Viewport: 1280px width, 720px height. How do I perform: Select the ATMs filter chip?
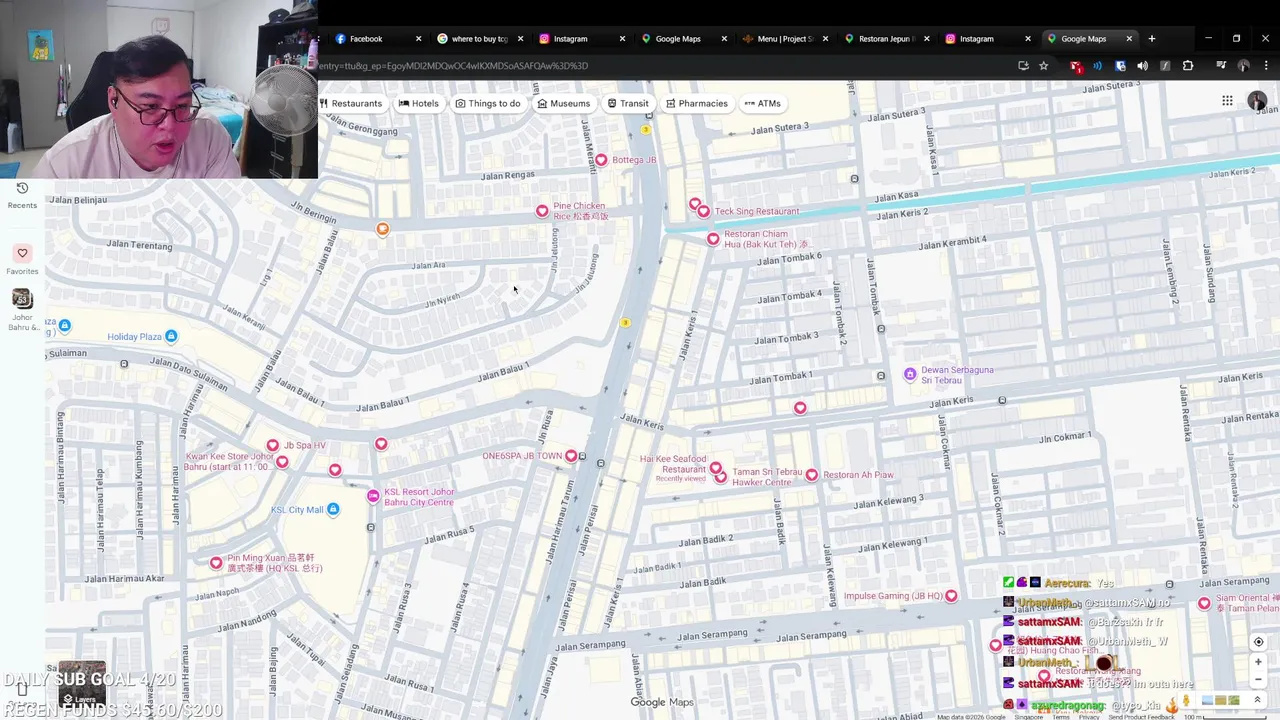click(762, 103)
